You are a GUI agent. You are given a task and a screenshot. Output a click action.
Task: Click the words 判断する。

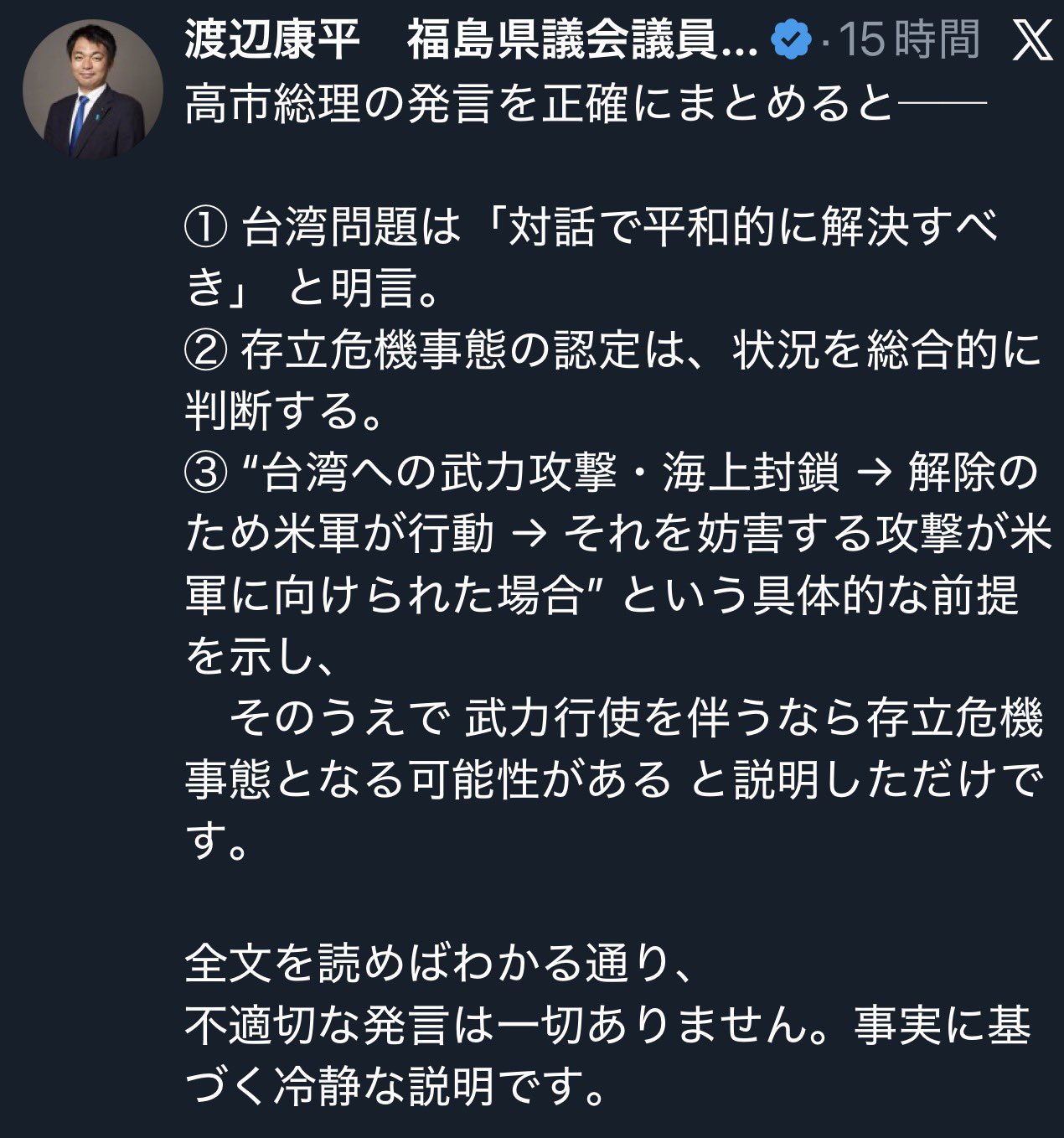pyautogui.click(x=283, y=411)
